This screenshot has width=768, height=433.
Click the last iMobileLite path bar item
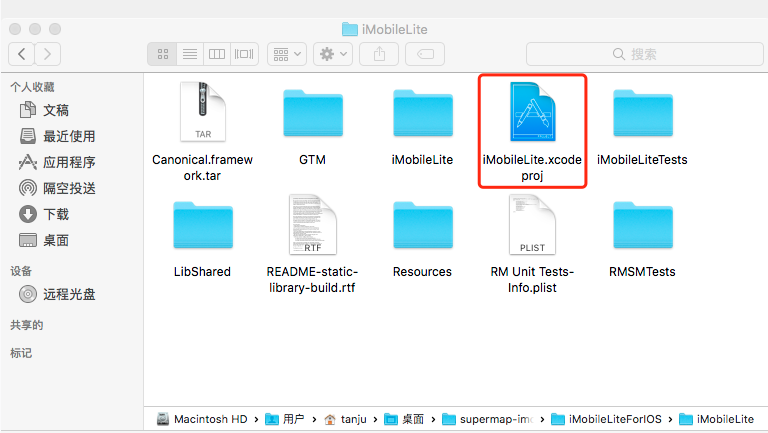click(717, 419)
